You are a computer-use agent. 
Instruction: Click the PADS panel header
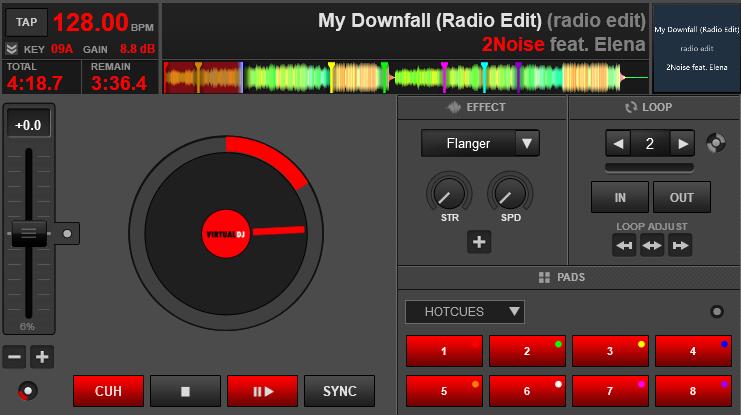[x=569, y=277]
